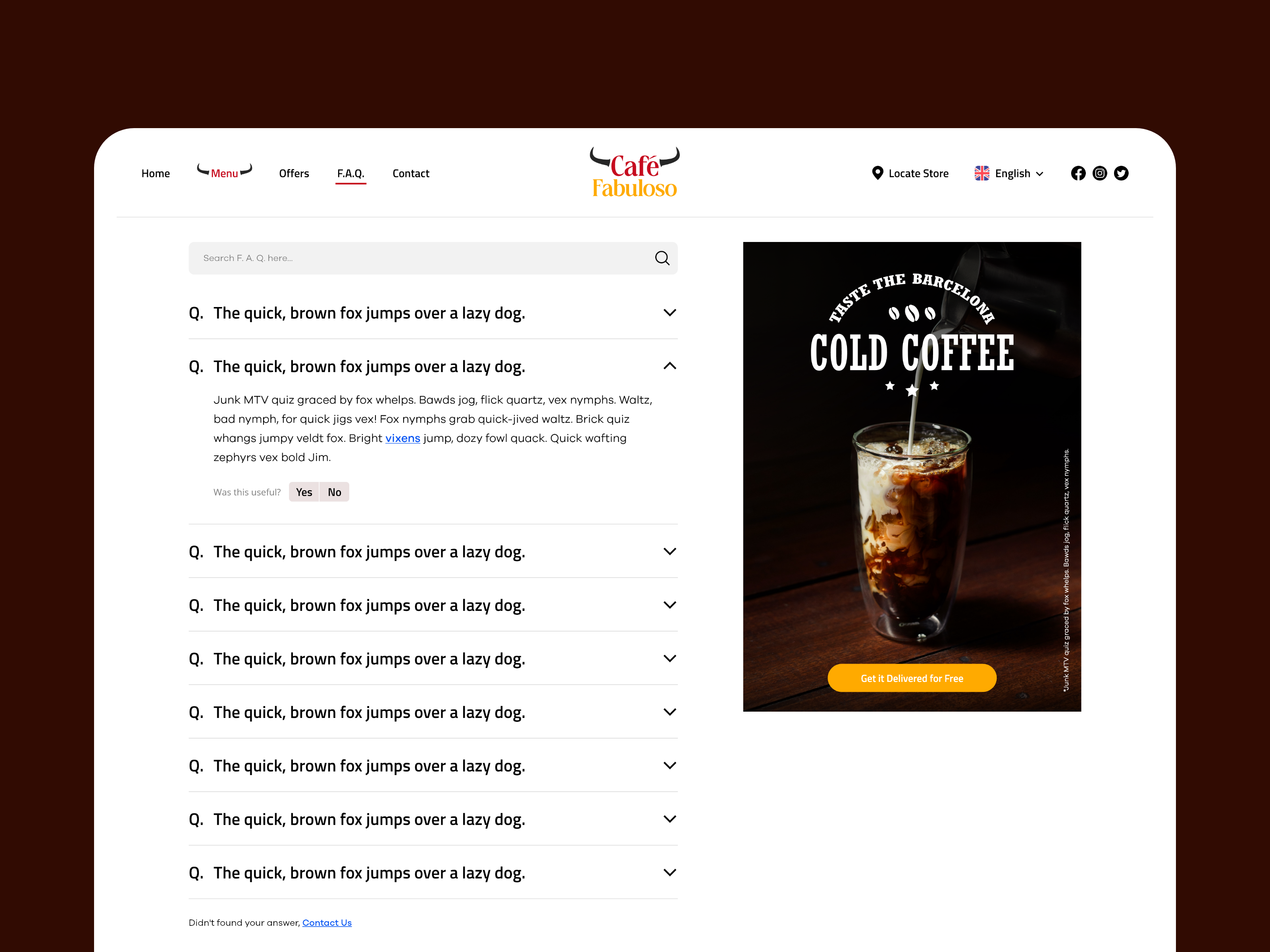Collapse the expanded second FAQ question
Screen dimensions: 1270x952
coord(670,366)
